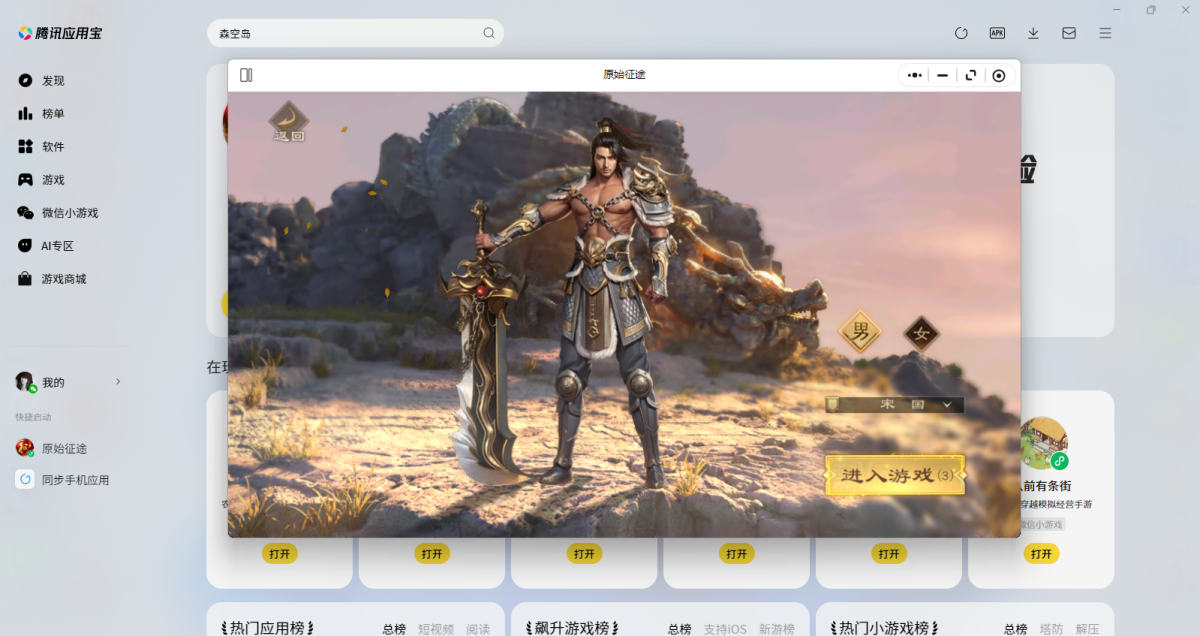Viewport: 1200px width, 636px height.
Task: Click the search field containing 森空岛
Action: (x=345, y=33)
